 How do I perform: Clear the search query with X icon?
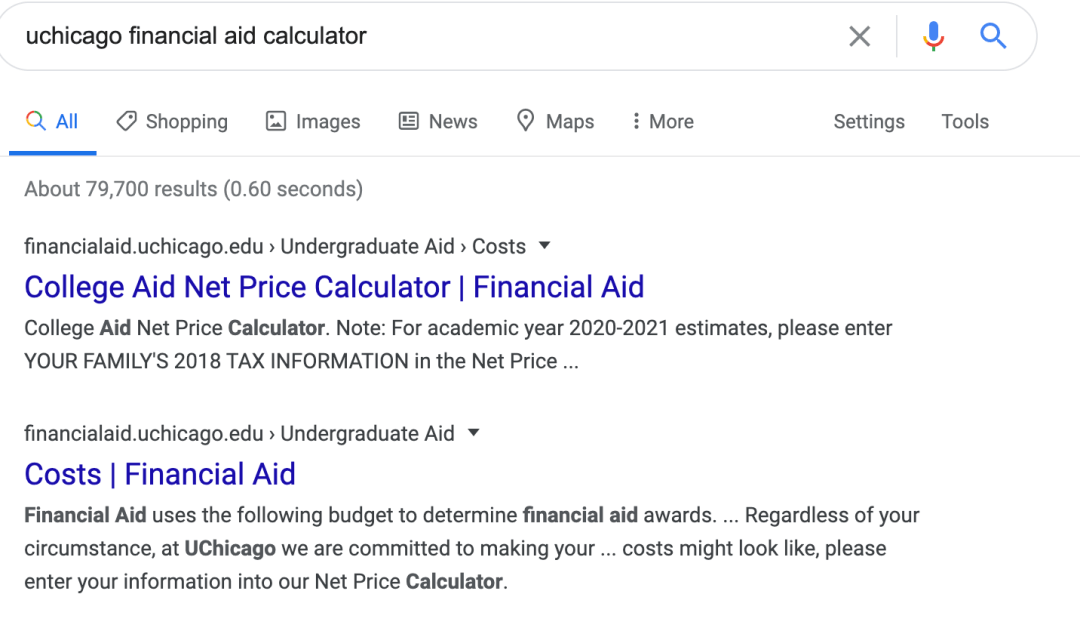859,36
